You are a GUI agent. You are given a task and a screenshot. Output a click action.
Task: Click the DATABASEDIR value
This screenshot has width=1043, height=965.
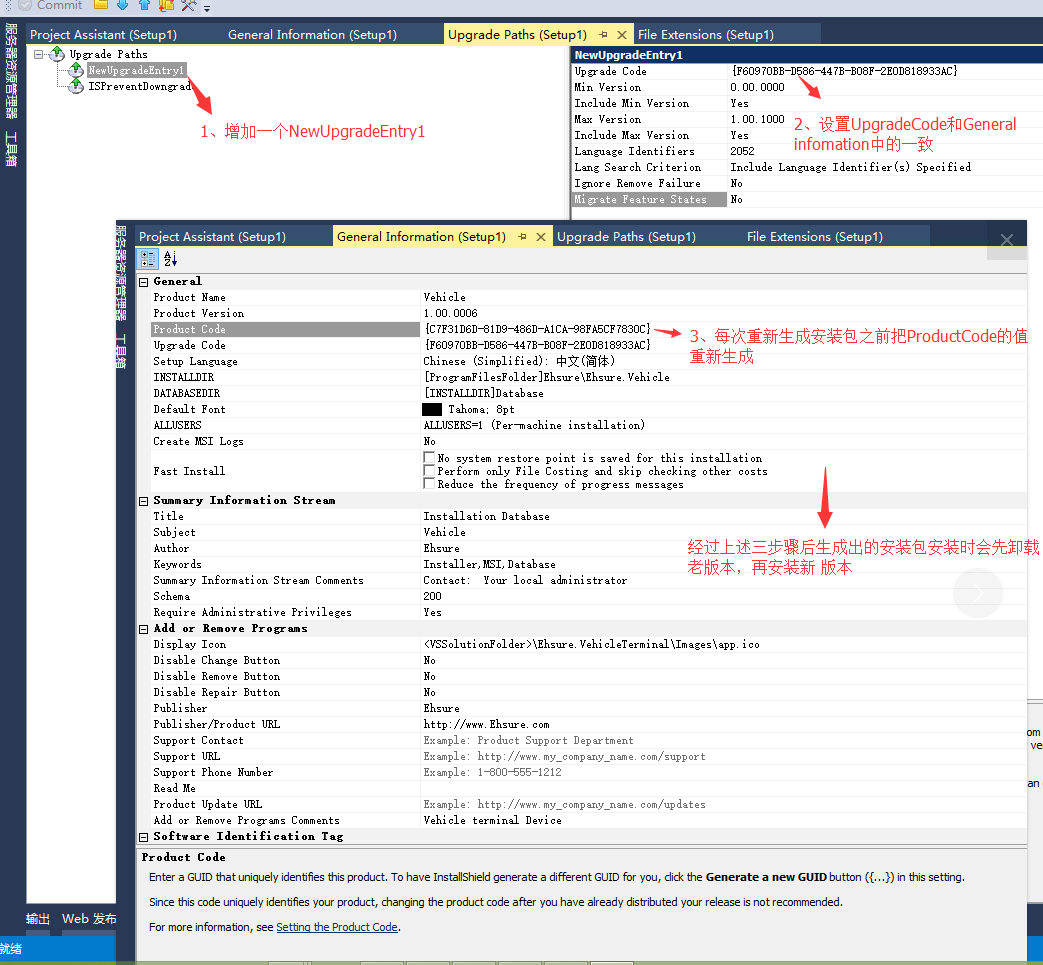(484, 393)
